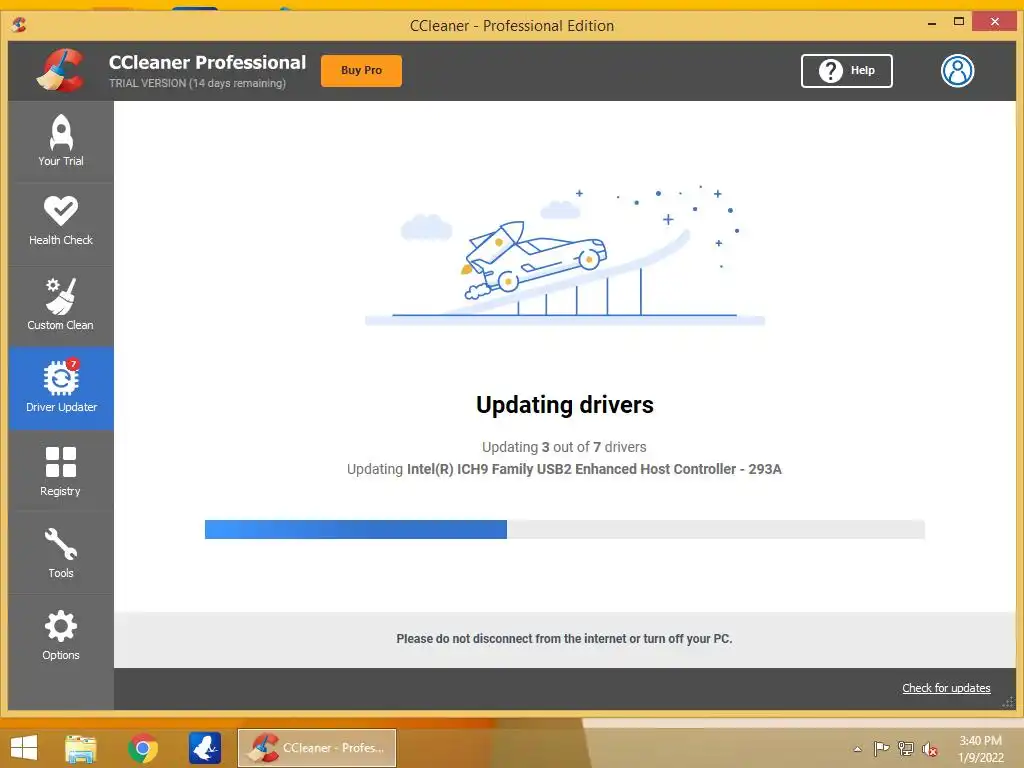1024x768 pixels.
Task: Open the Help button
Action: (x=846, y=71)
